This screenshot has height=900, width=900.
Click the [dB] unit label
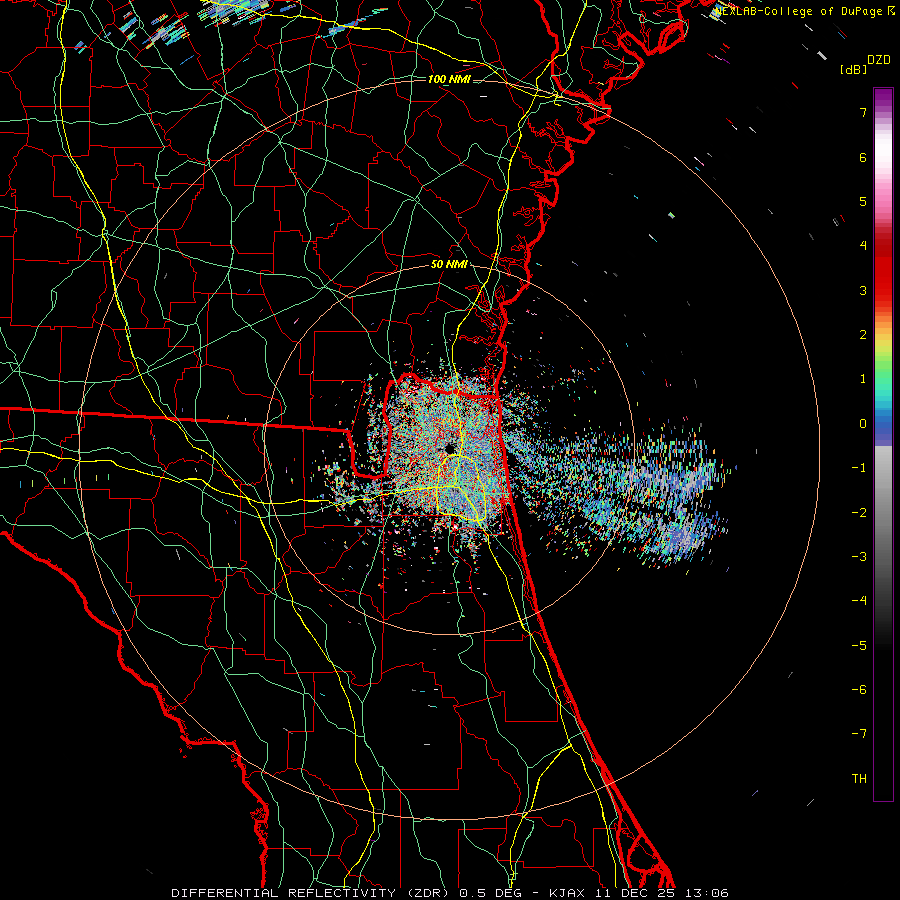854,69
